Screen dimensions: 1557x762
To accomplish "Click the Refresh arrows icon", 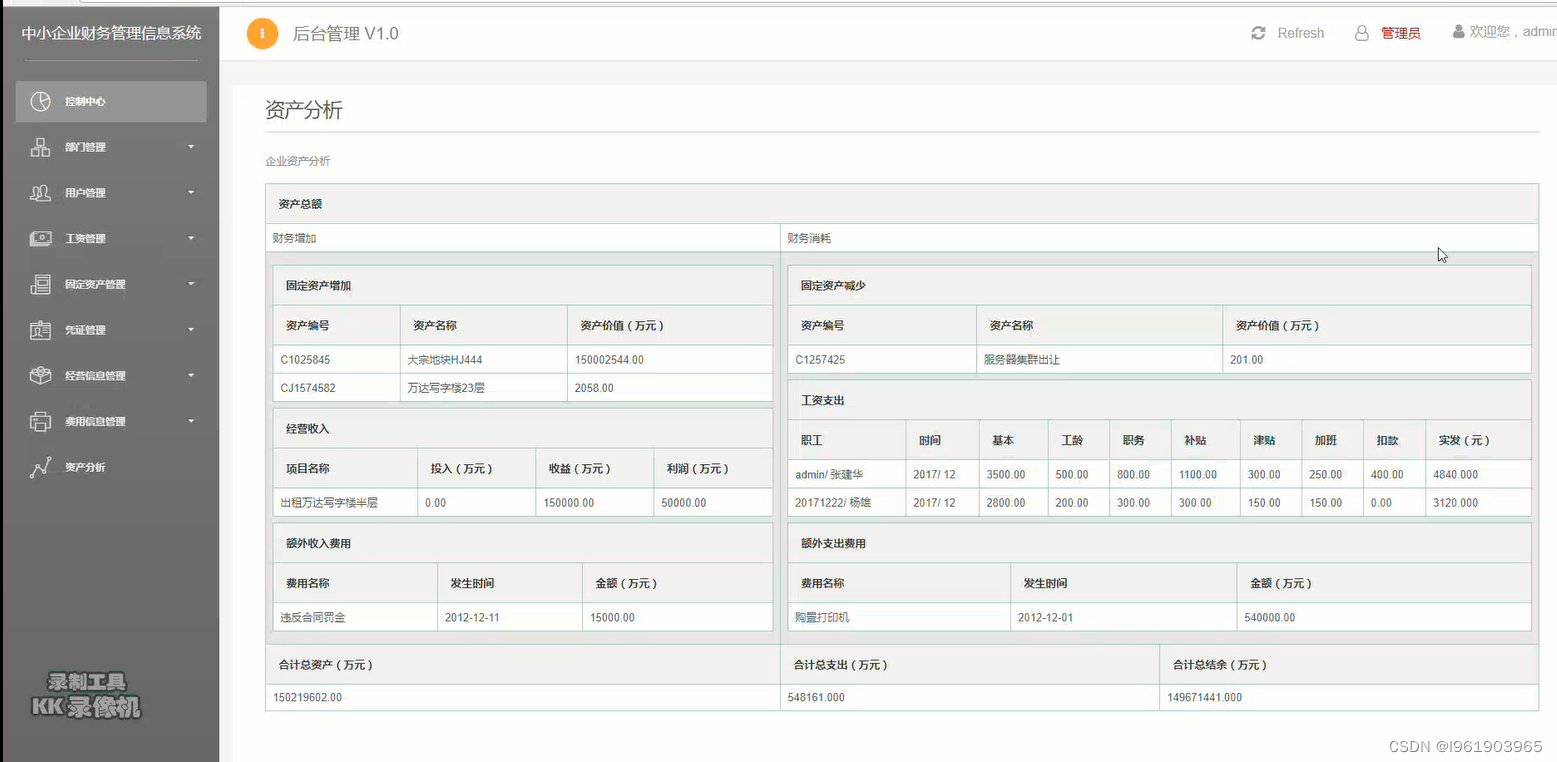I will 1258,33.
